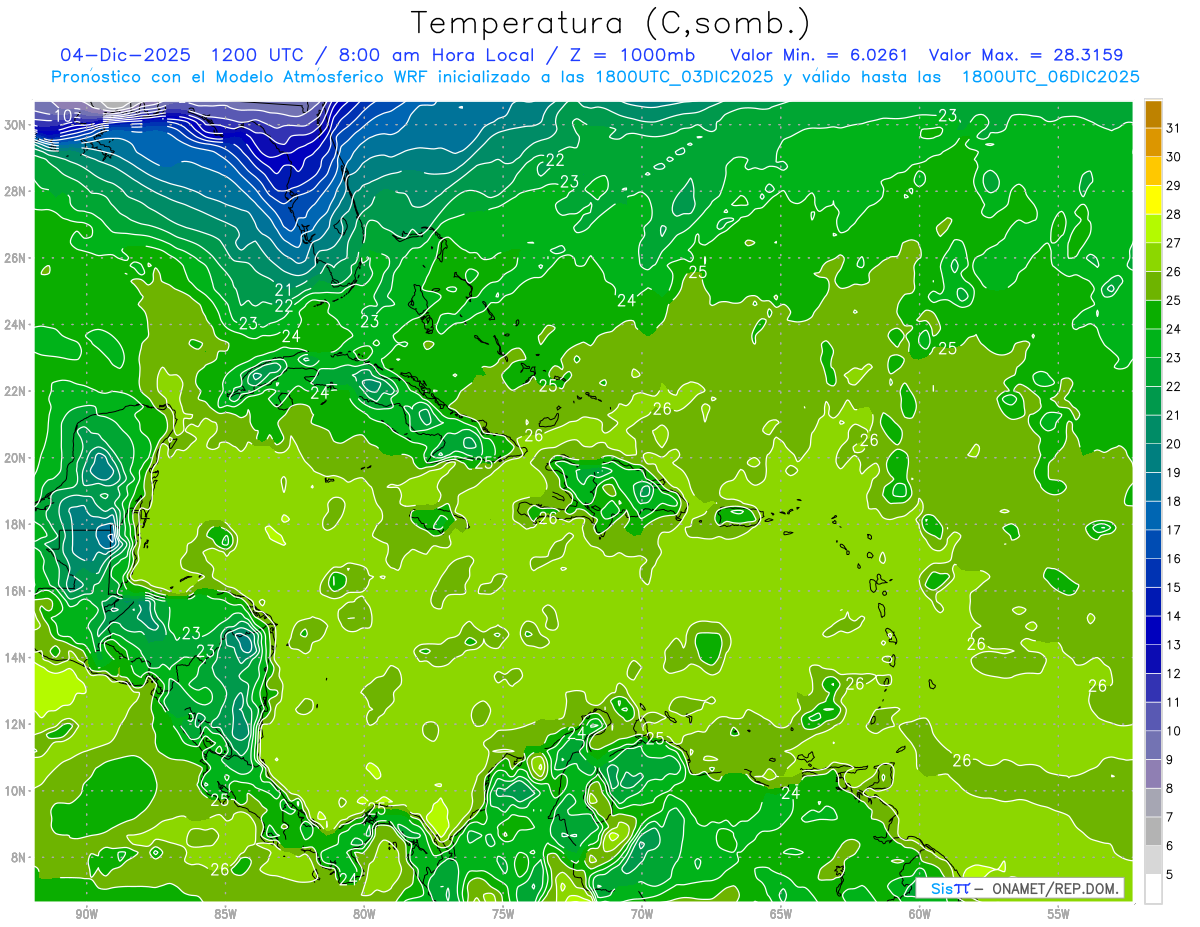This screenshot has width=1200, height=927.
Task: Click the 55W longitude axis label
Action: click(1059, 914)
